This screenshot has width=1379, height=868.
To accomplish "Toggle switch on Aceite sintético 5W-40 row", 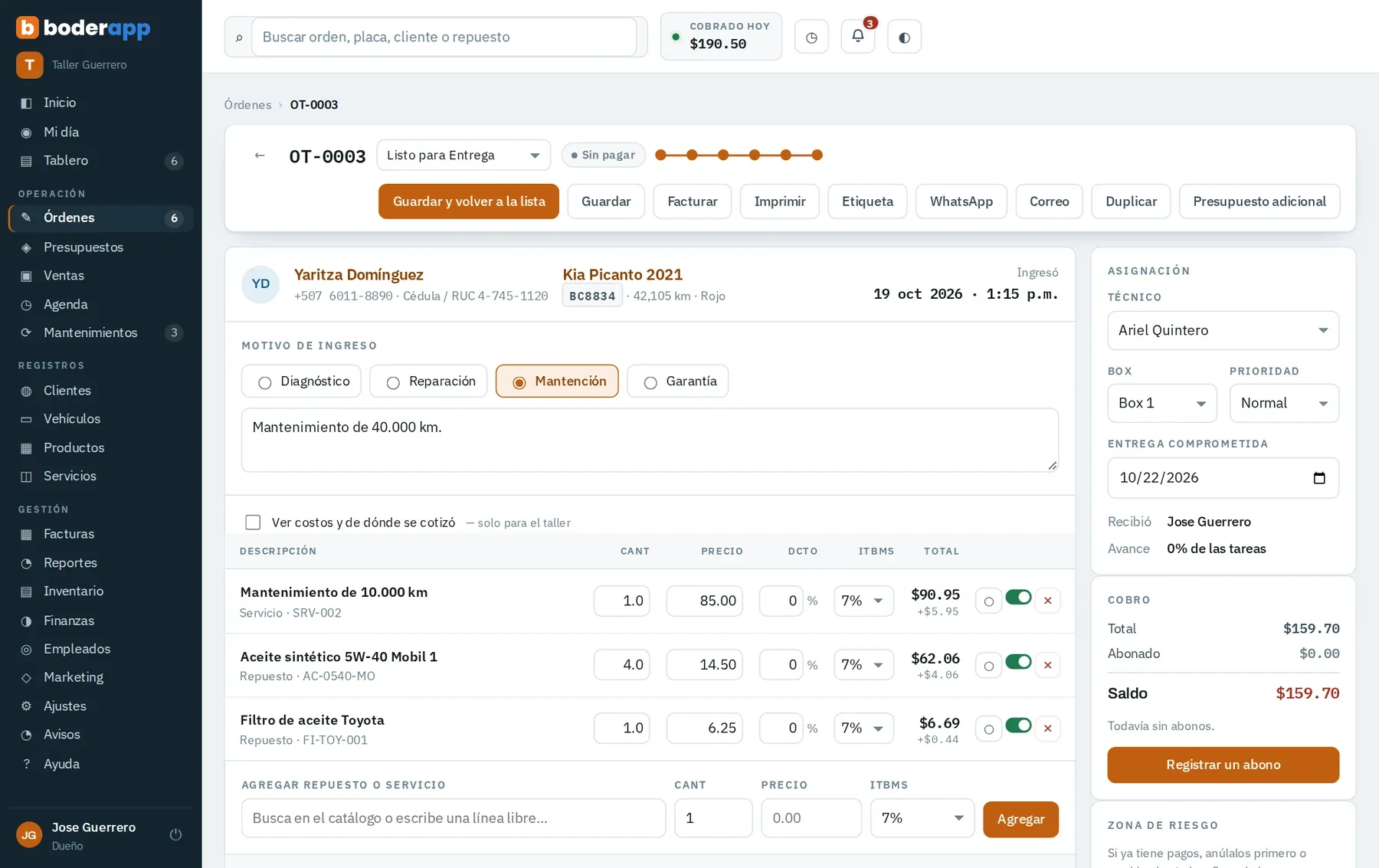I will click(x=1018, y=662).
